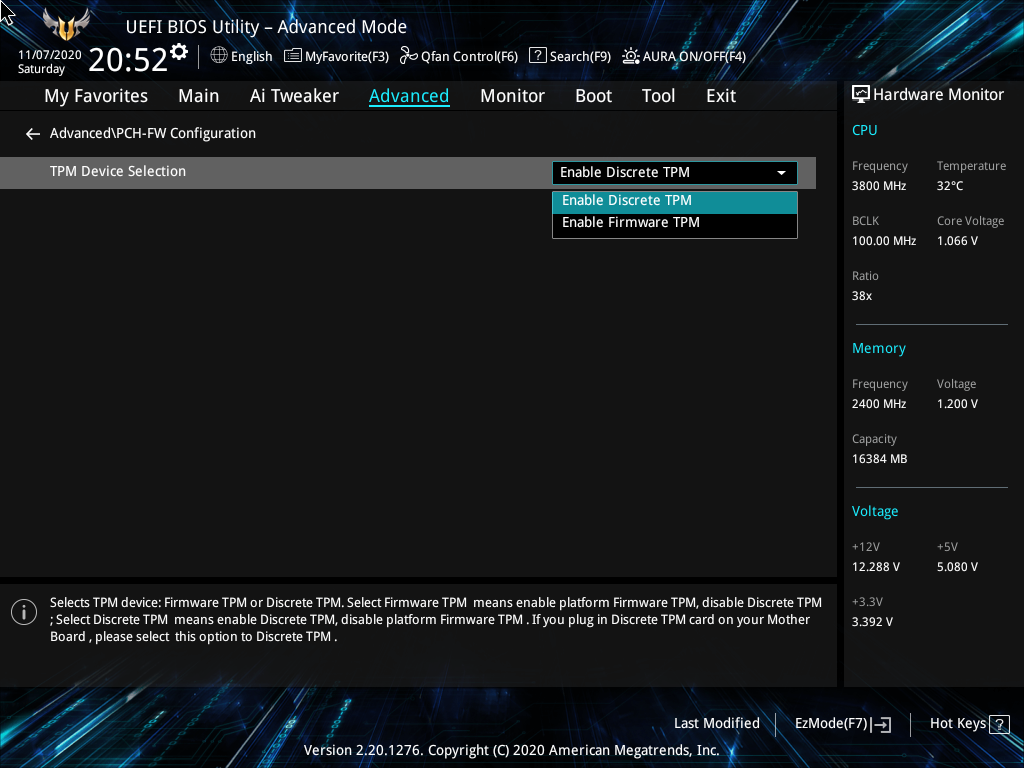Image resolution: width=1024 pixels, height=768 pixels.
Task: Select the TPM Device Selection row label
Action: click(x=118, y=171)
